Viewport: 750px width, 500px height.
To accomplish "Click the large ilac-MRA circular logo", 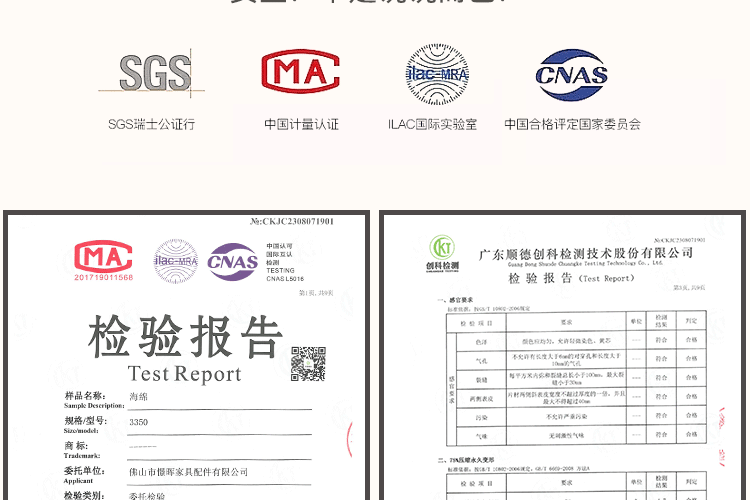I will click(437, 74).
